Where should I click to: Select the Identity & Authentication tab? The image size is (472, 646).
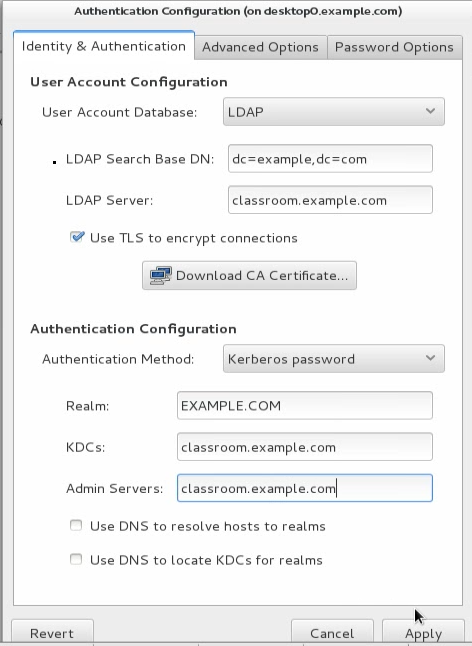click(104, 46)
